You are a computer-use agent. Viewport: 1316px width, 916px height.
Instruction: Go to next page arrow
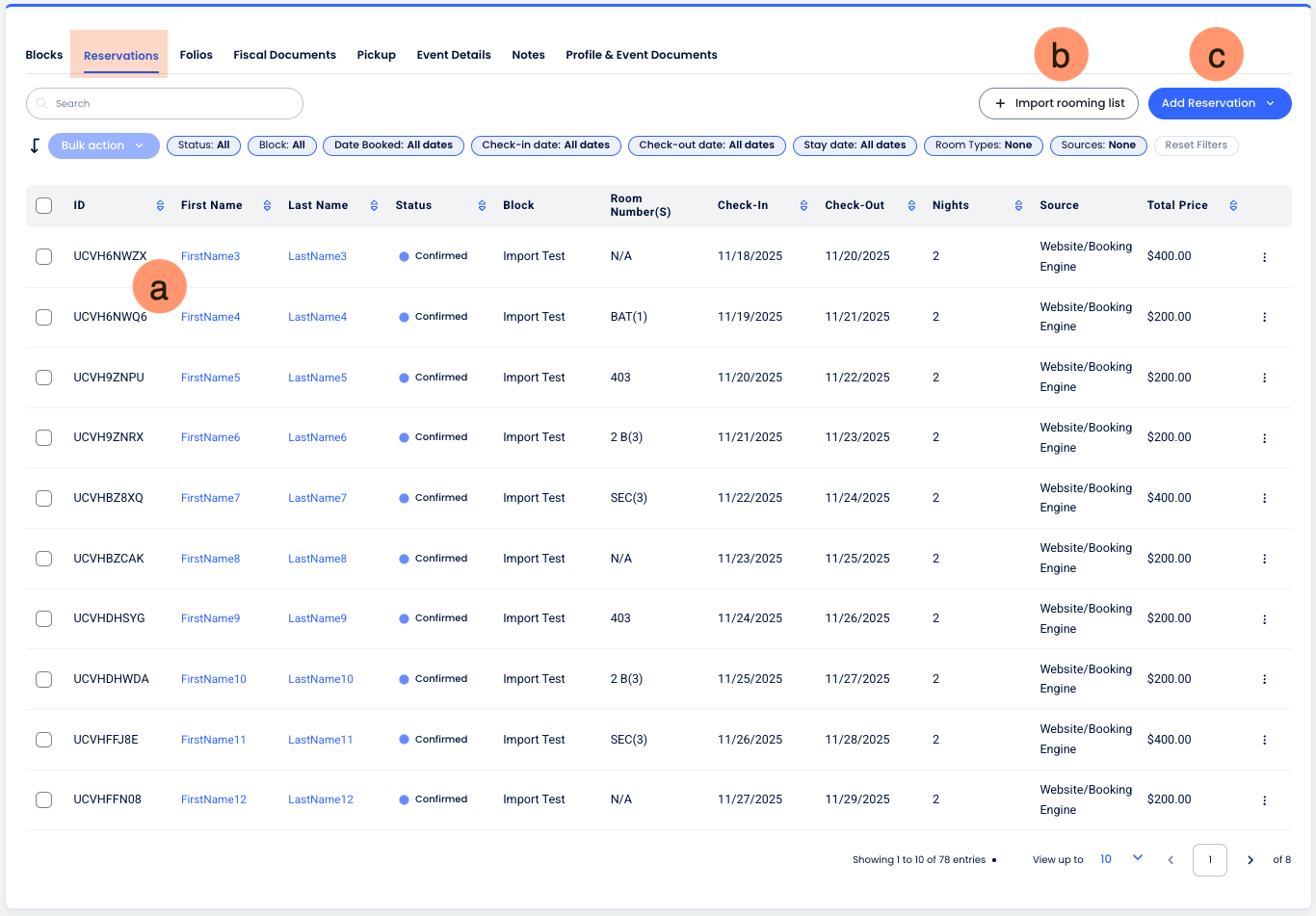click(x=1250, y=860)
